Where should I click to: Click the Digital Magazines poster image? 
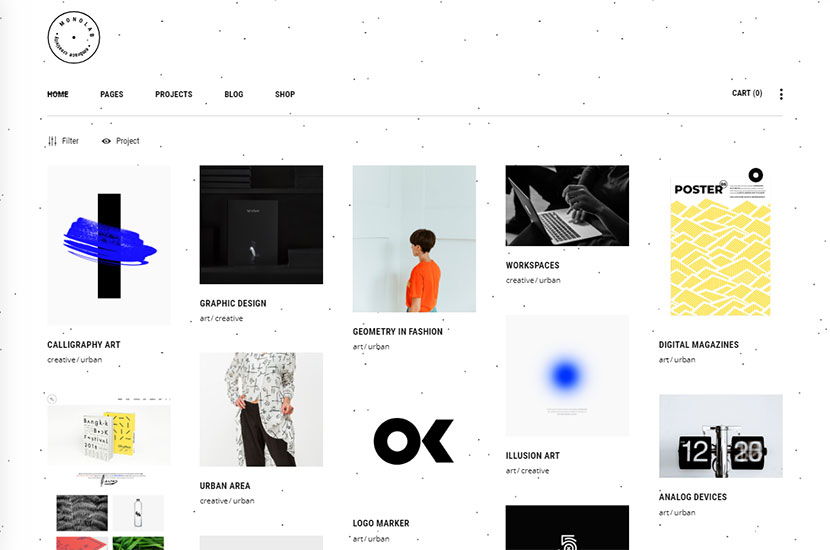tap(720, 241)
